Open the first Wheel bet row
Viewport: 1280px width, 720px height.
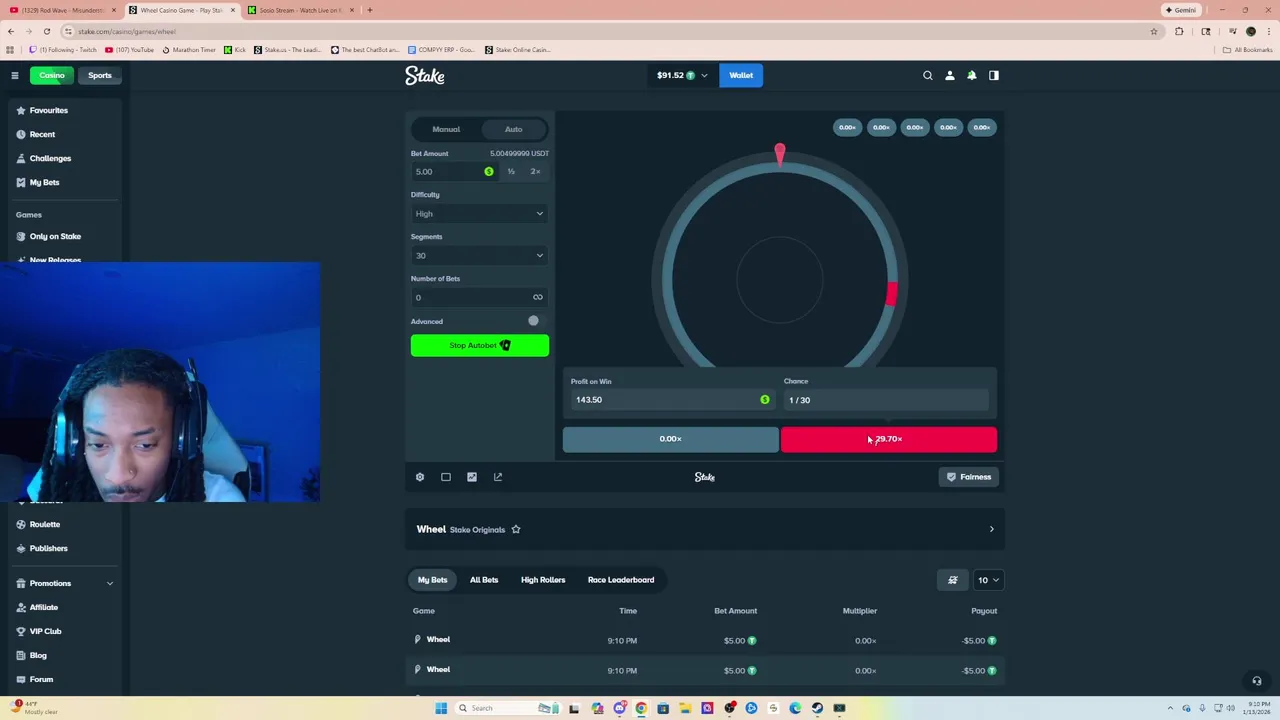pyautogui.click(x=705, y=640)
